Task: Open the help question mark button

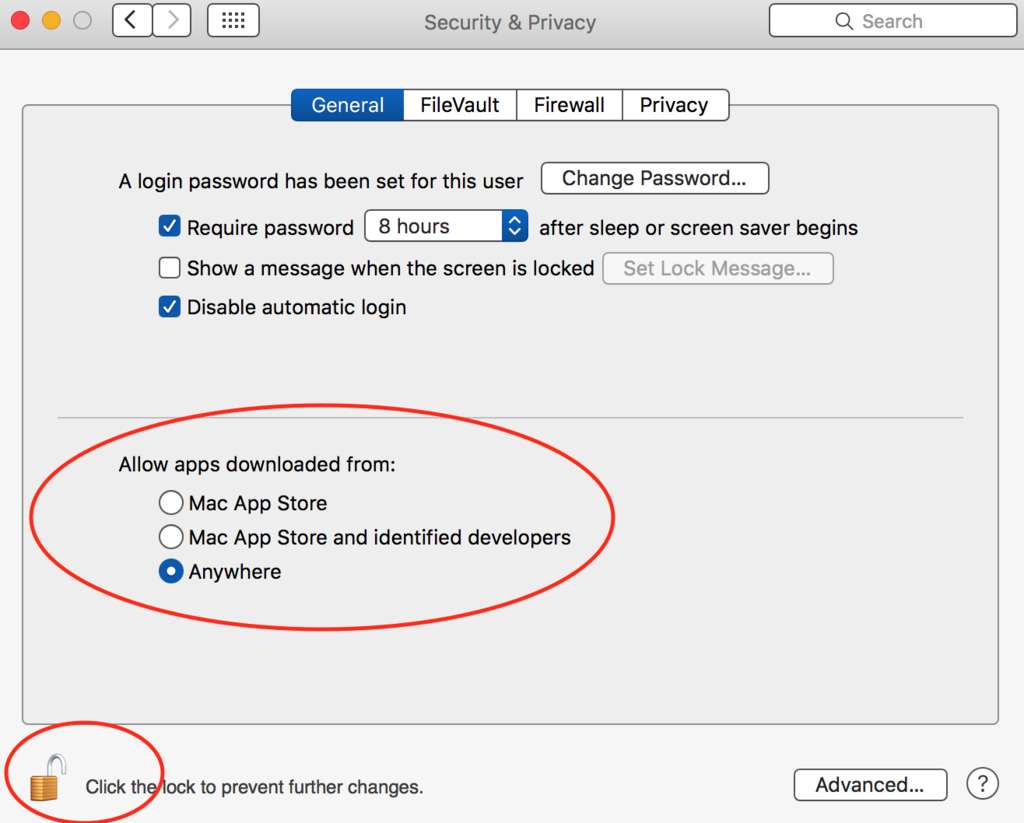Action: (x=982, y=783)
